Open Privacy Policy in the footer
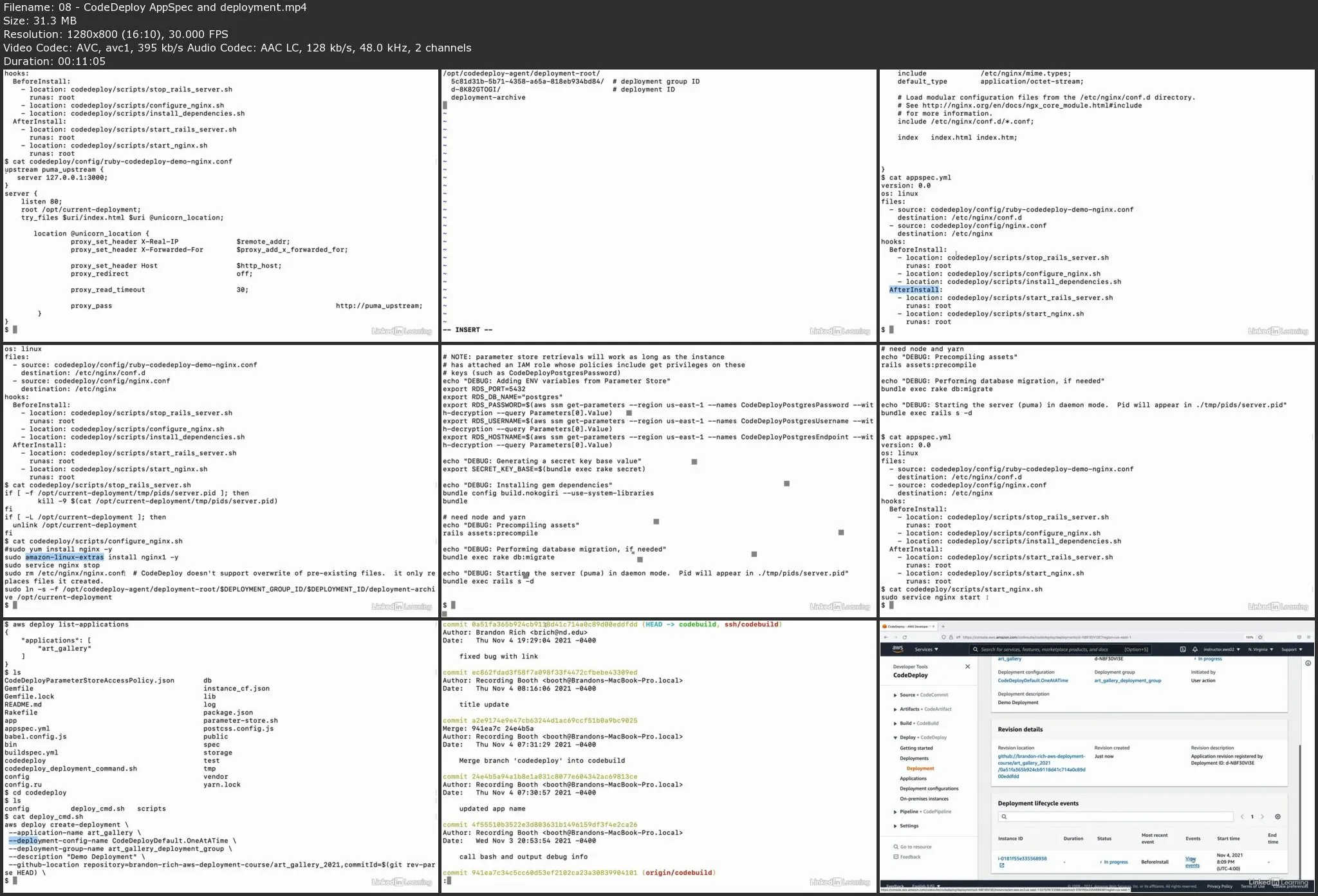 click(x=1220, y=886)
